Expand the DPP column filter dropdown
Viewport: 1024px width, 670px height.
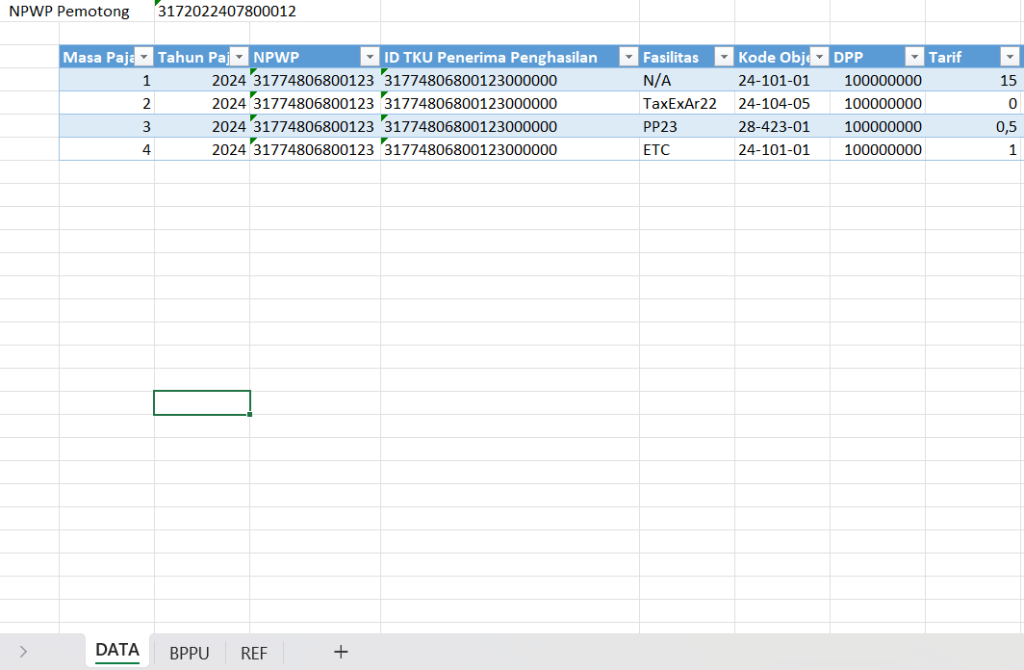[914, 57]
